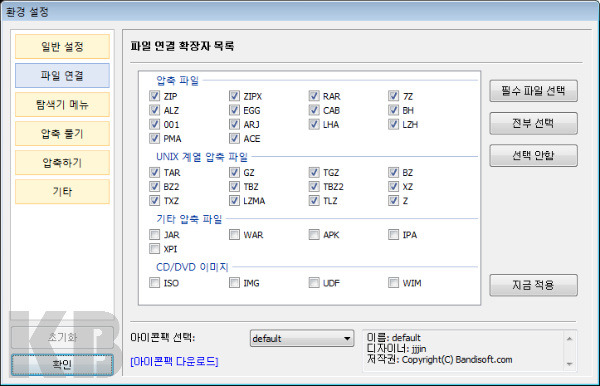The image size is (600, 386).
Task: Uncheck the Z extension checkbox
Action: point(393,200)
